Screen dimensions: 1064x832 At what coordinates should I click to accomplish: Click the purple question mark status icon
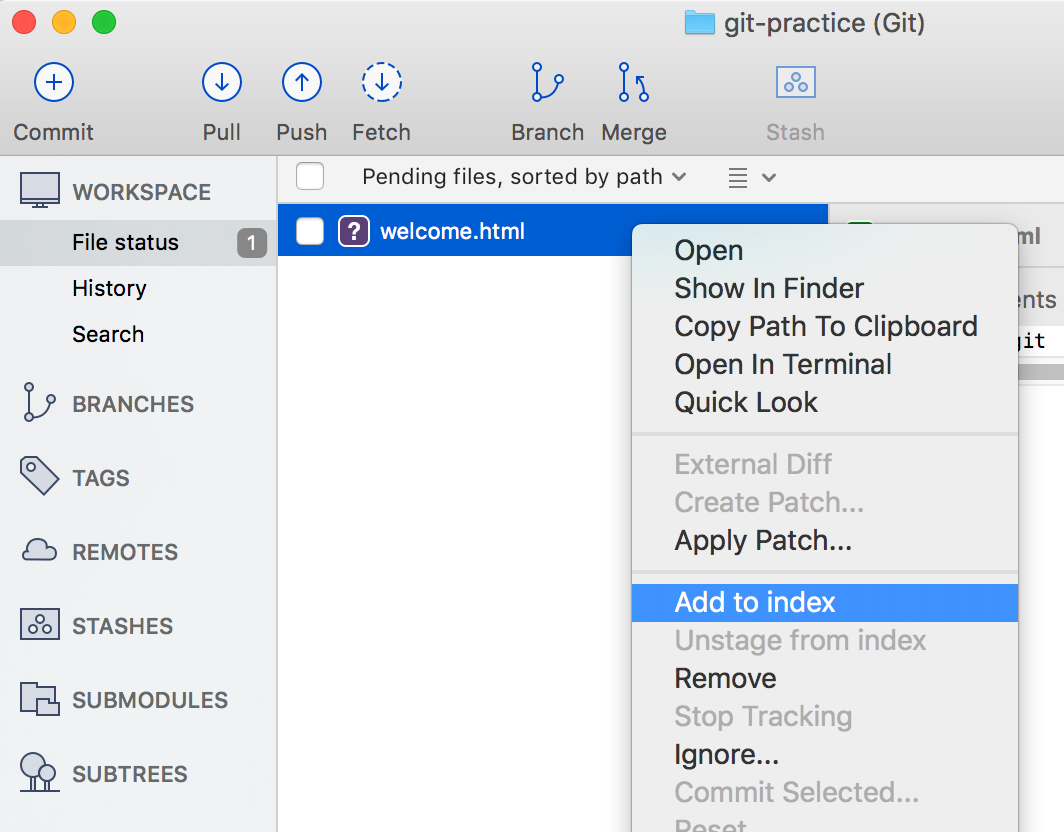pos(354,232)
